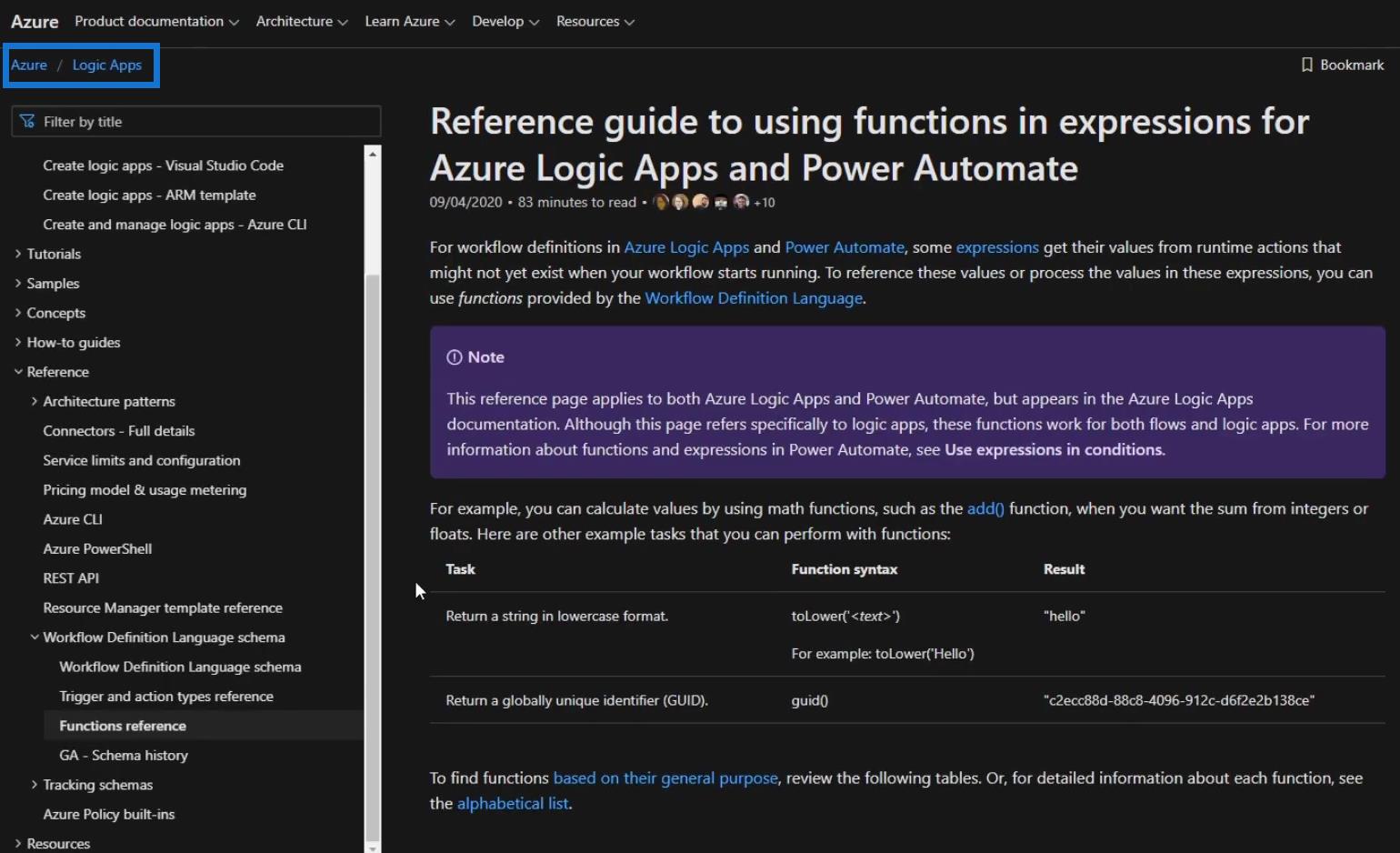Image resolution: width=1400 pixels, height=853 pixels.
Task: Open Pricing model & usage metering
Action: pos(145,490)
